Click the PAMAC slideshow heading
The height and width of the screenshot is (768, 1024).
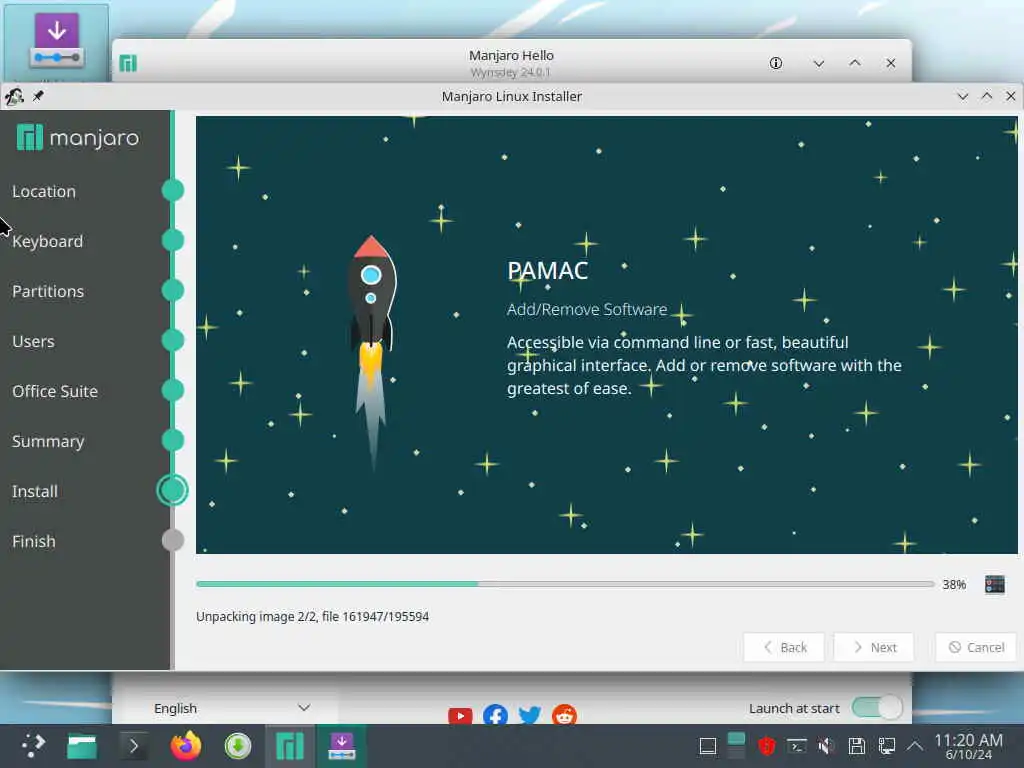click(547, 270)
